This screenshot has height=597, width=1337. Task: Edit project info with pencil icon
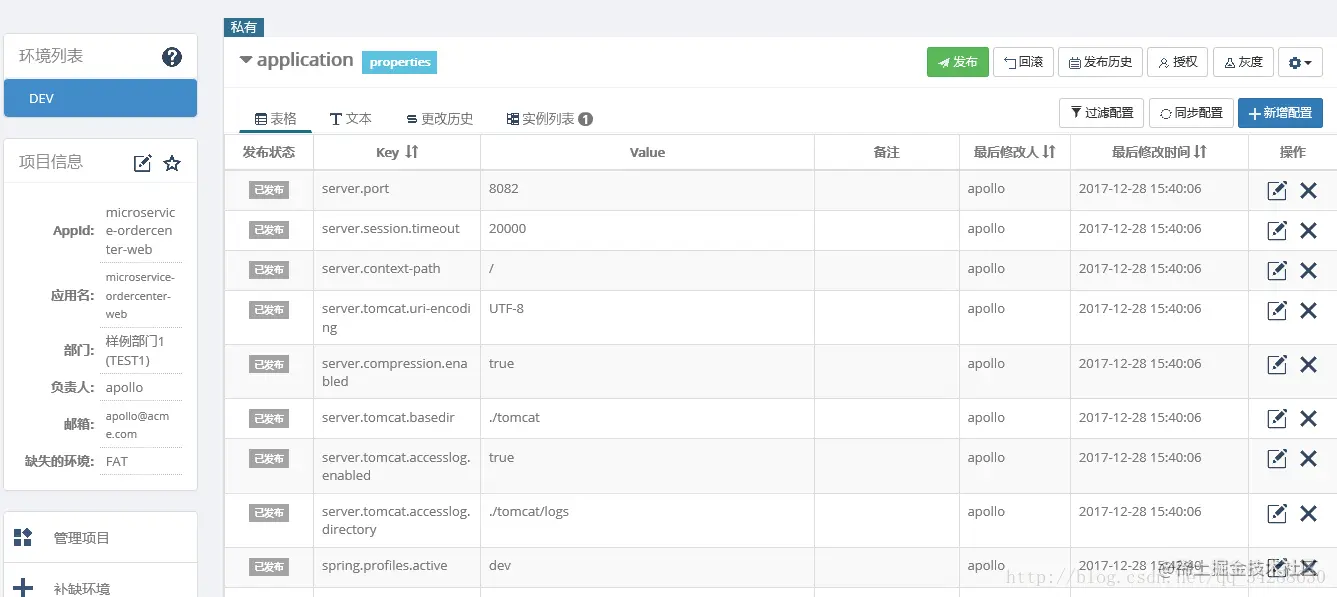[x=143, y=163]
